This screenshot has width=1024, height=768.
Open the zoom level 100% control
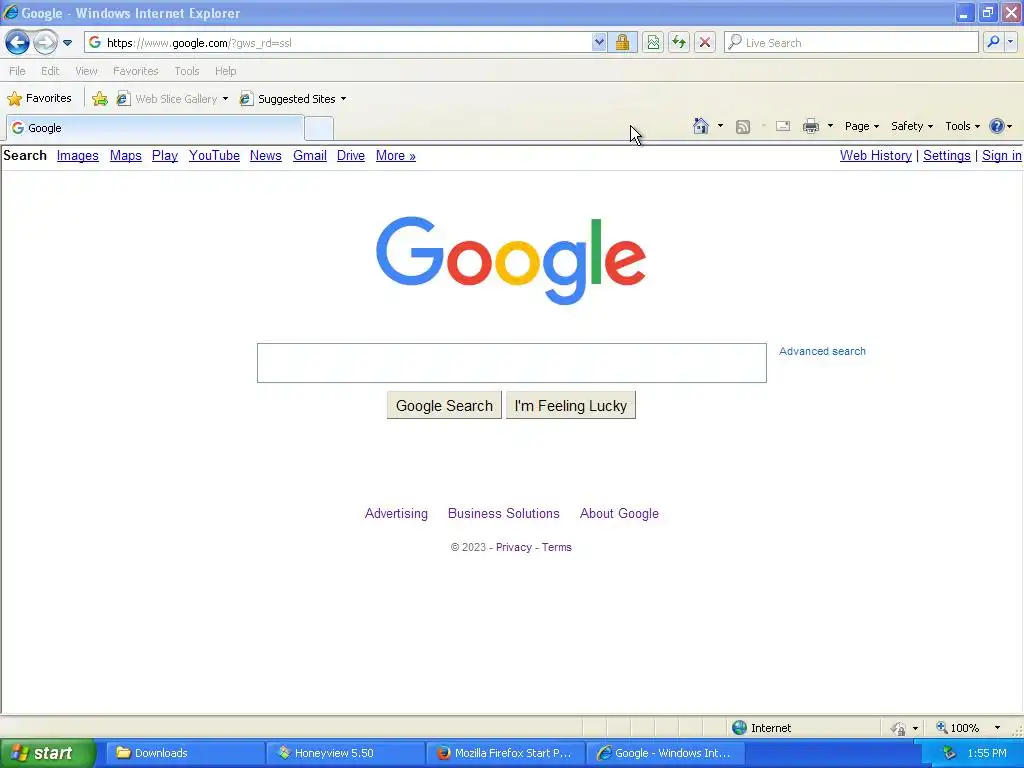pos(968,728)
